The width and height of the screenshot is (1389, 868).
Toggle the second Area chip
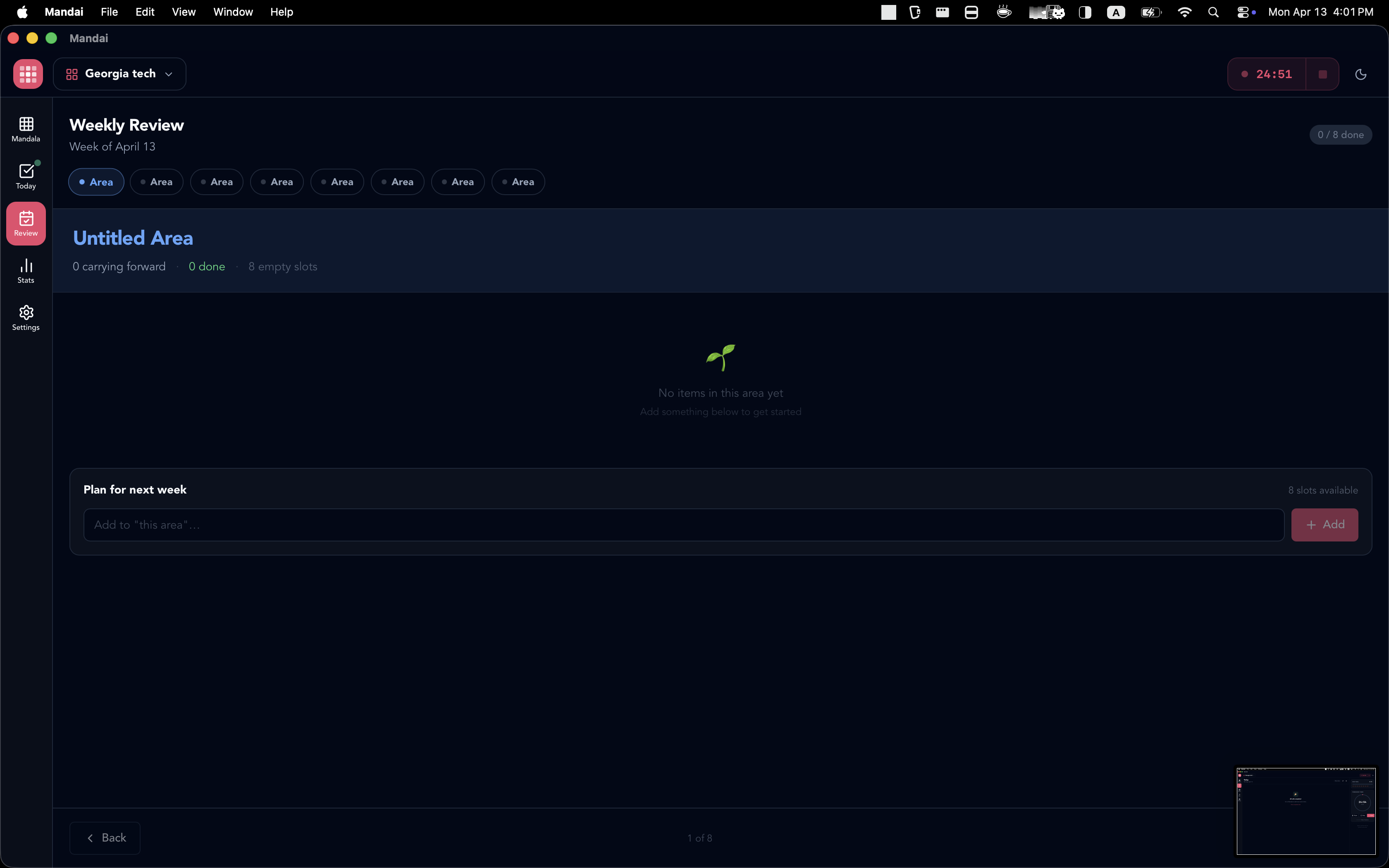tap(156, 181)
